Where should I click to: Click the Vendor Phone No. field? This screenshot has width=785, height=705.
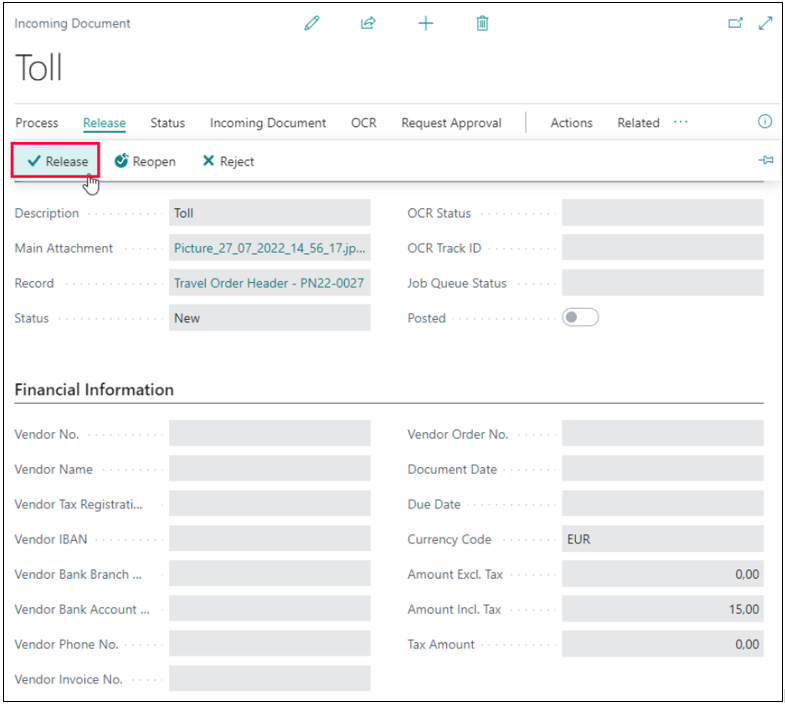point(269,644)
